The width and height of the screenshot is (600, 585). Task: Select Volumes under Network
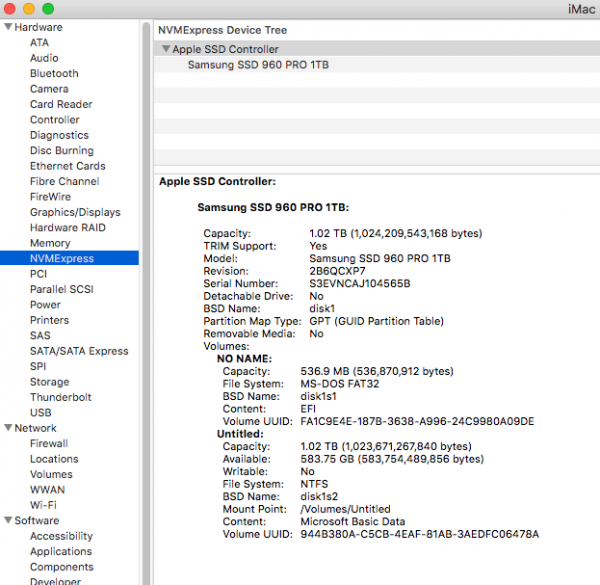(51, 474)
